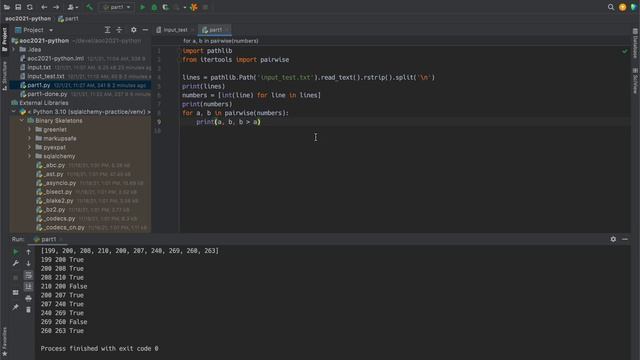Run part1 with the green play button
Viewport: 640px width, 360px height.
142,7
